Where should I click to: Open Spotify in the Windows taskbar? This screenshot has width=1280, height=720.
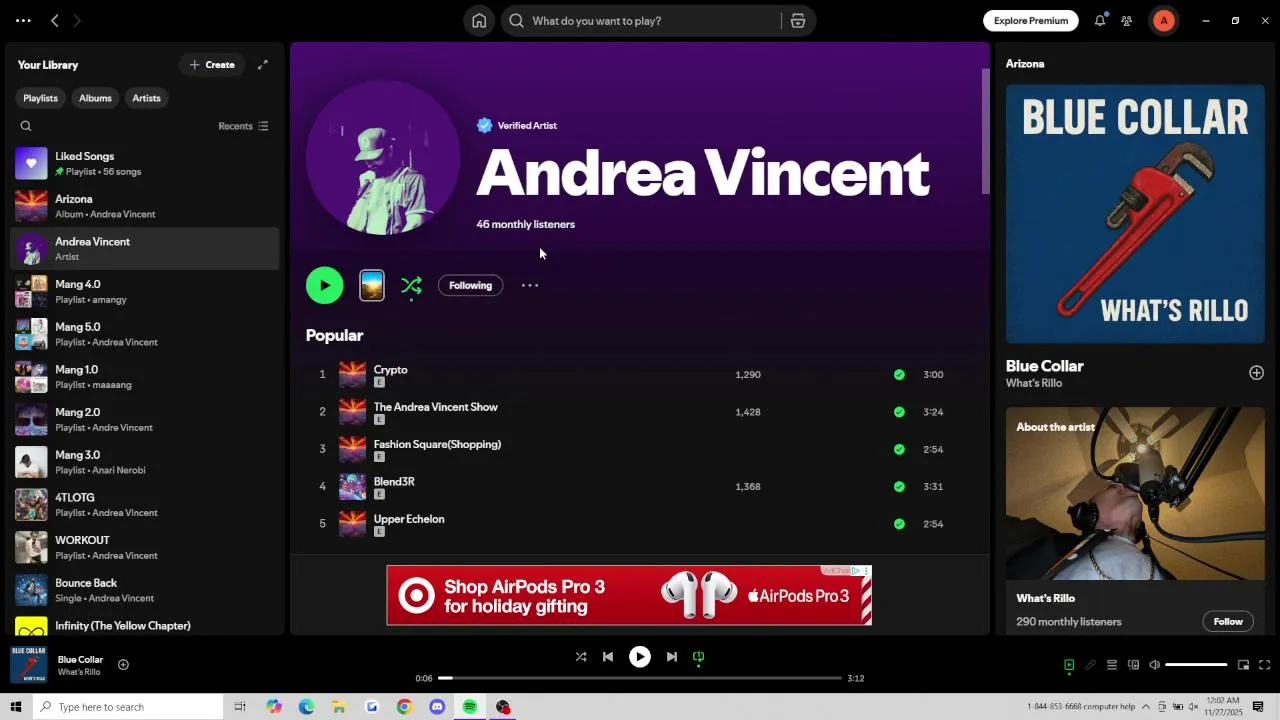coord(469,707)
